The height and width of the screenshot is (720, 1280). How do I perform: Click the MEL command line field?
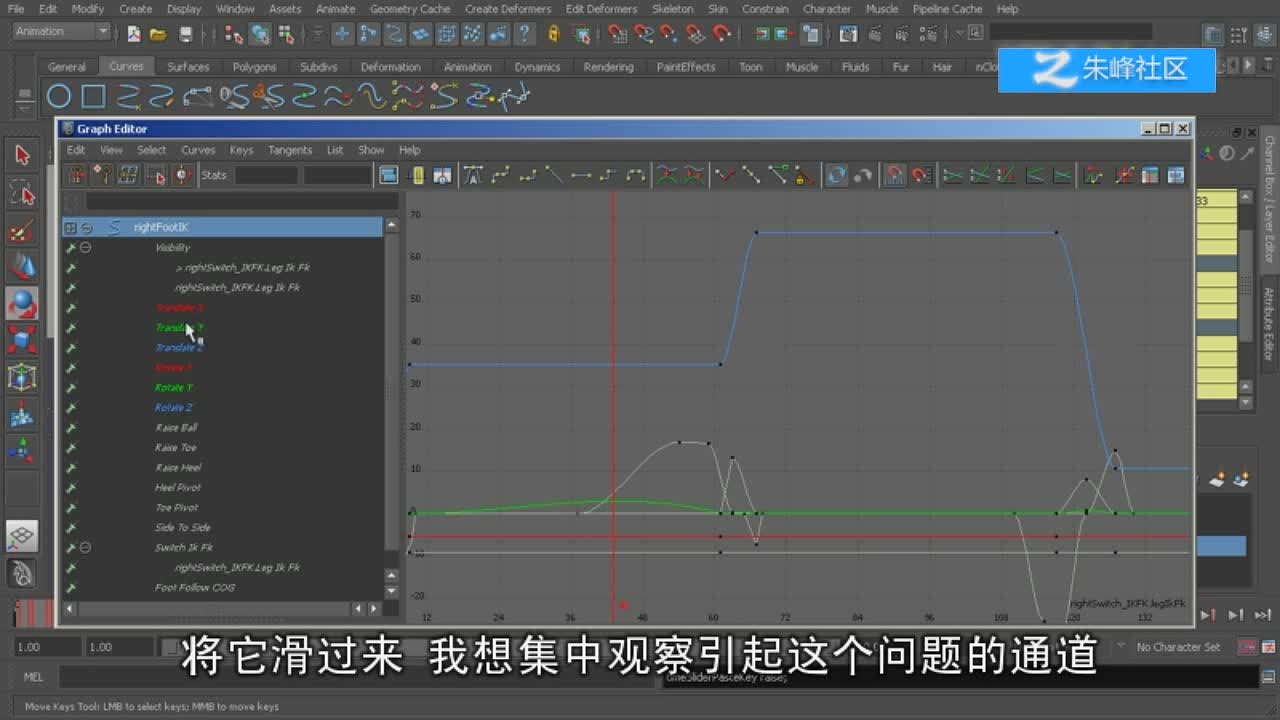[355, 677]
